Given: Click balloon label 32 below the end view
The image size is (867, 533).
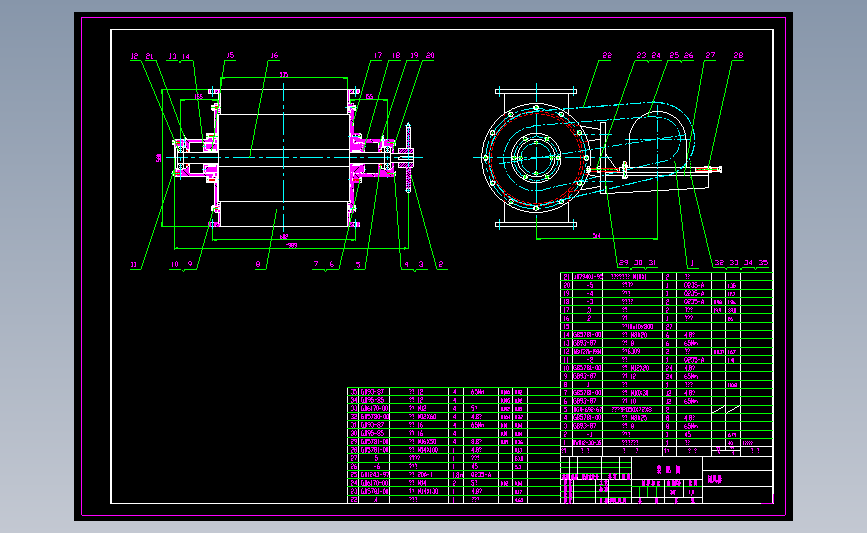Looking at the screenshot, I should [719, 263].
